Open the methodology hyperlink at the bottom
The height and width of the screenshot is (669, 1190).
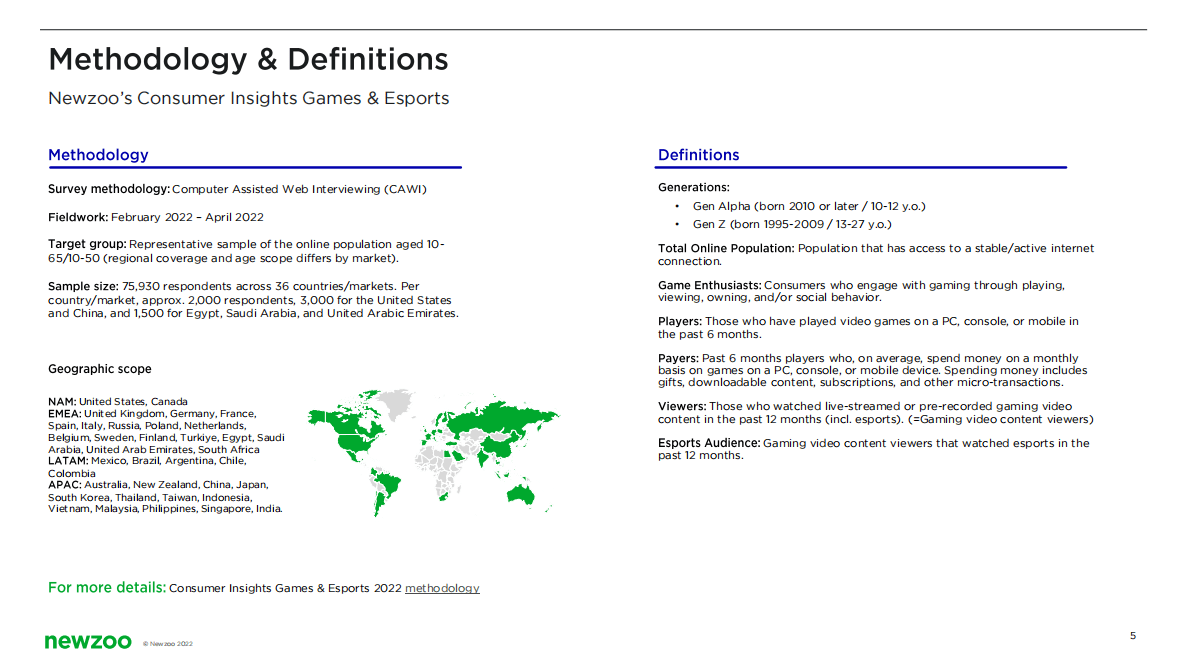442,588
